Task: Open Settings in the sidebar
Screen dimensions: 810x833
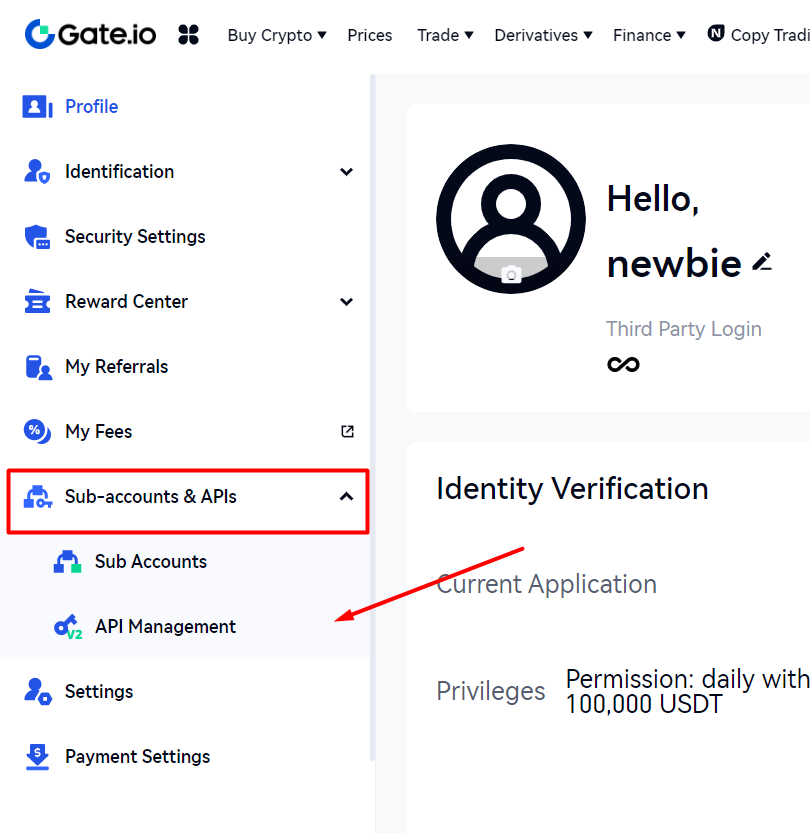Action: pyautogui.click(x=98, y=692)
